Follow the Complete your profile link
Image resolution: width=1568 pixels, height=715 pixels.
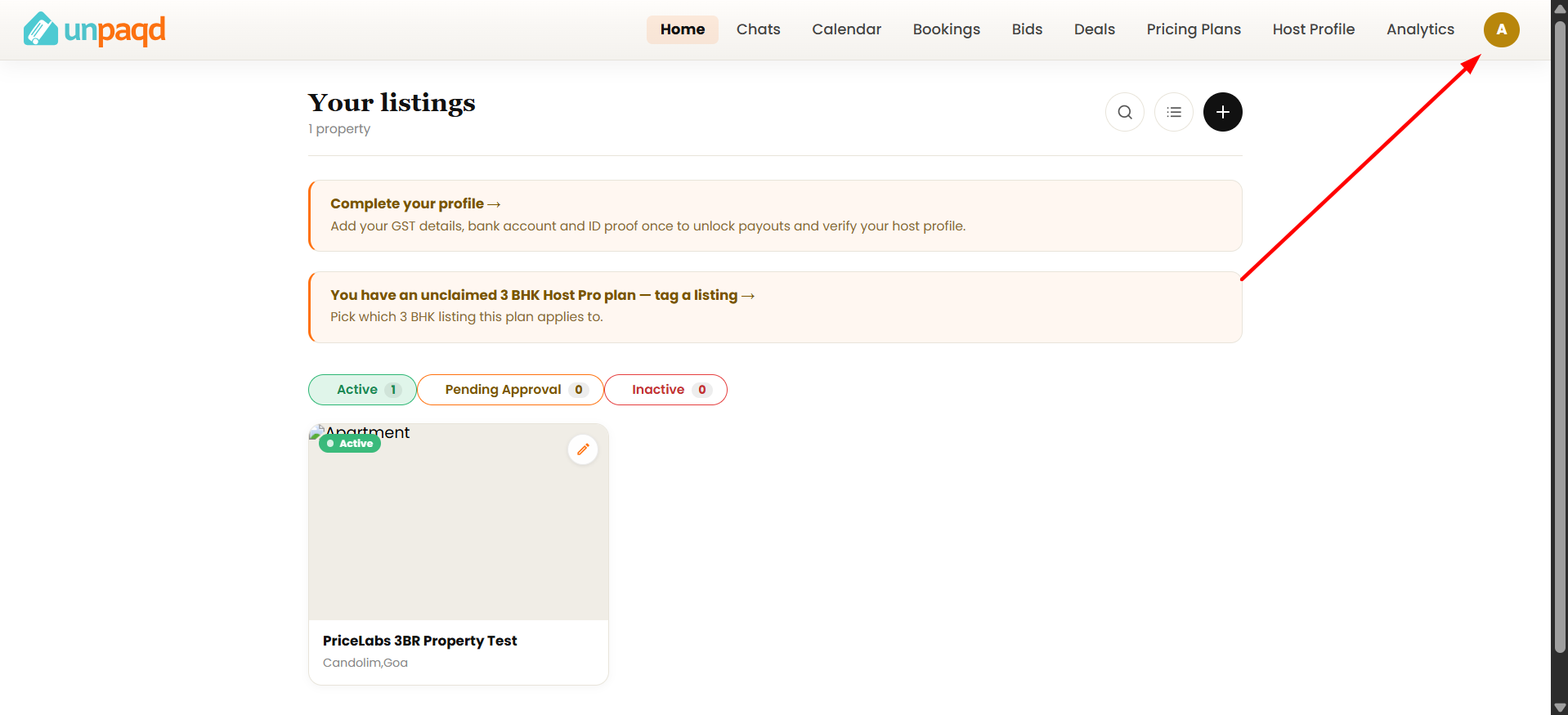[415, 203]
